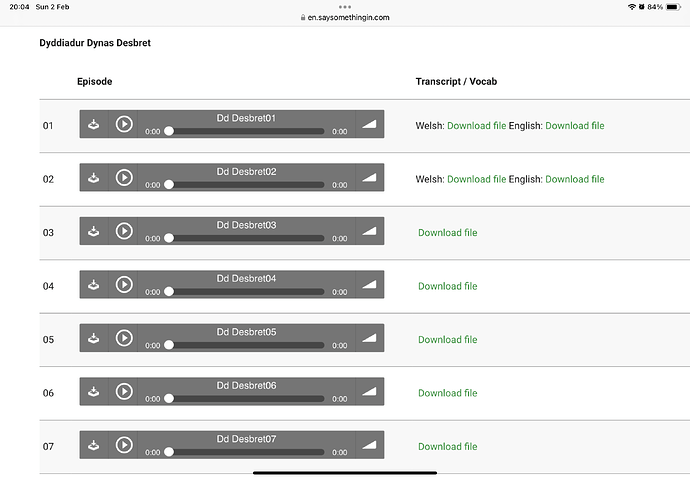Open episode 07 transcript Download file link
Screen dimensions: 690x479
coord(448,446)
